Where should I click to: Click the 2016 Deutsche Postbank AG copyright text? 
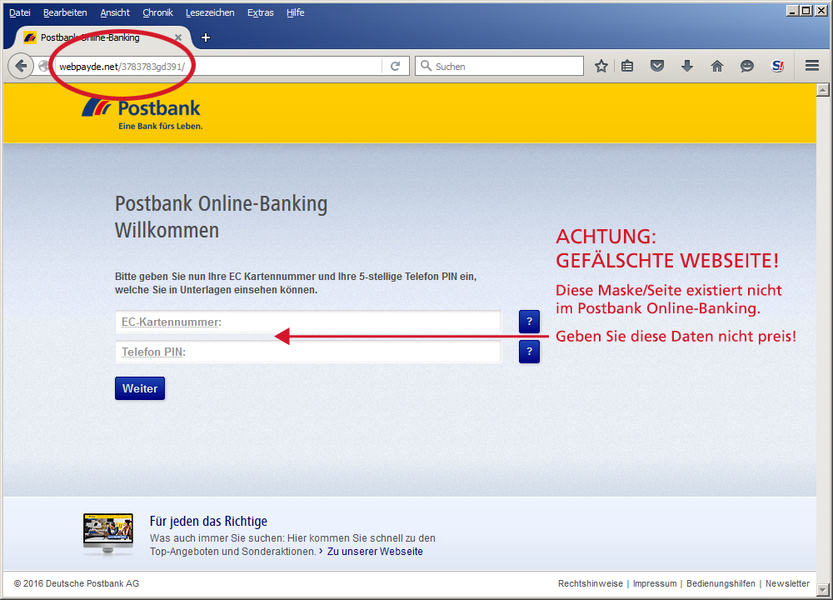tap(76, 584)
